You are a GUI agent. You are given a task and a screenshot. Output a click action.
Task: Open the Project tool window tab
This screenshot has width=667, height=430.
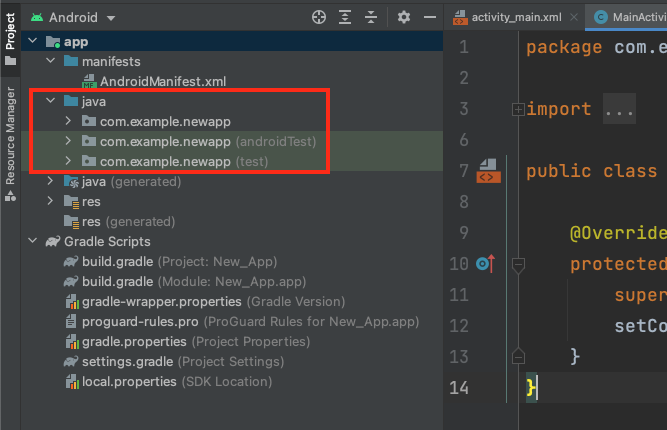[10, 38]
